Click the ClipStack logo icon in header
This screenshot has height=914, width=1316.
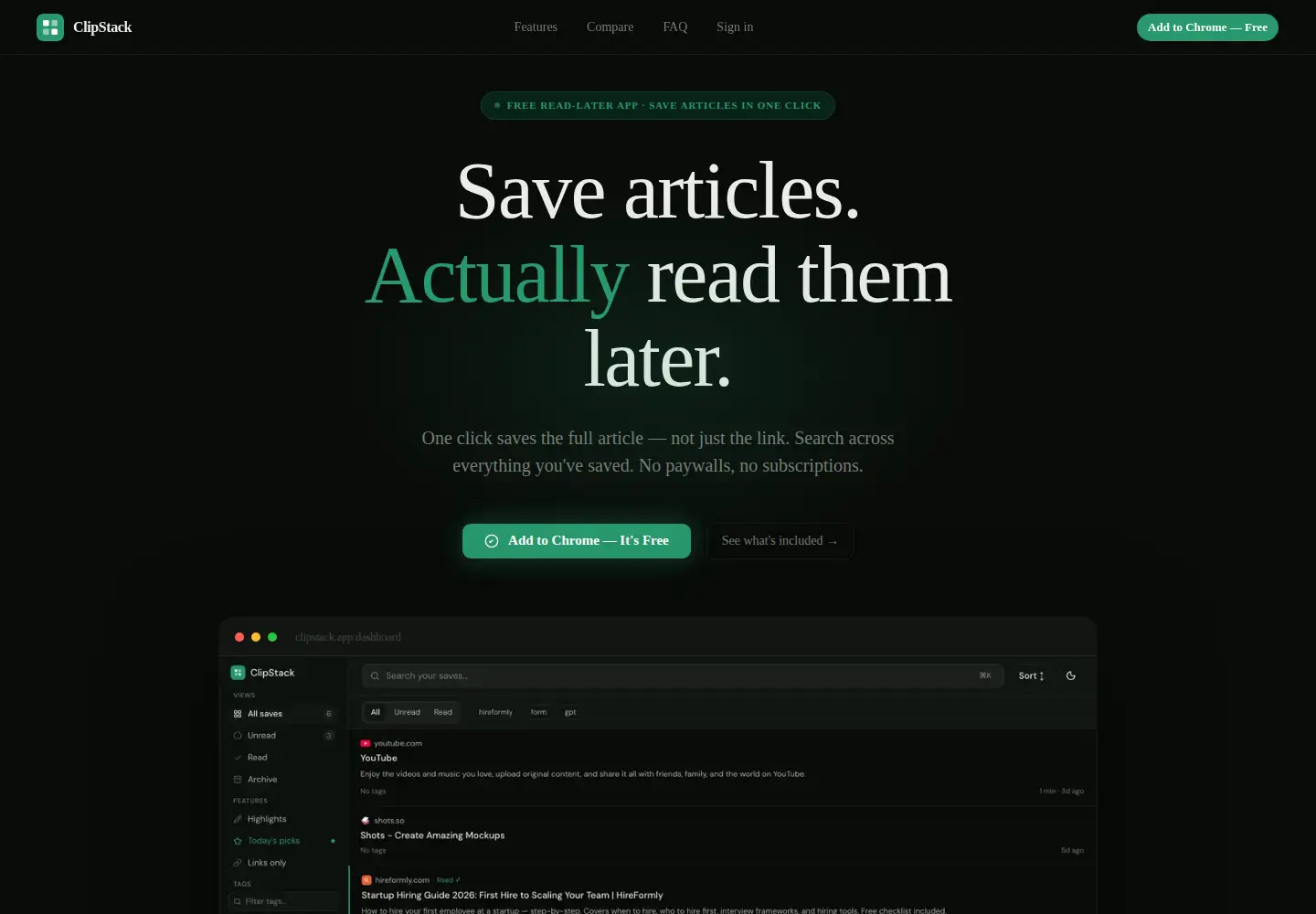click(x=50, y=27)
